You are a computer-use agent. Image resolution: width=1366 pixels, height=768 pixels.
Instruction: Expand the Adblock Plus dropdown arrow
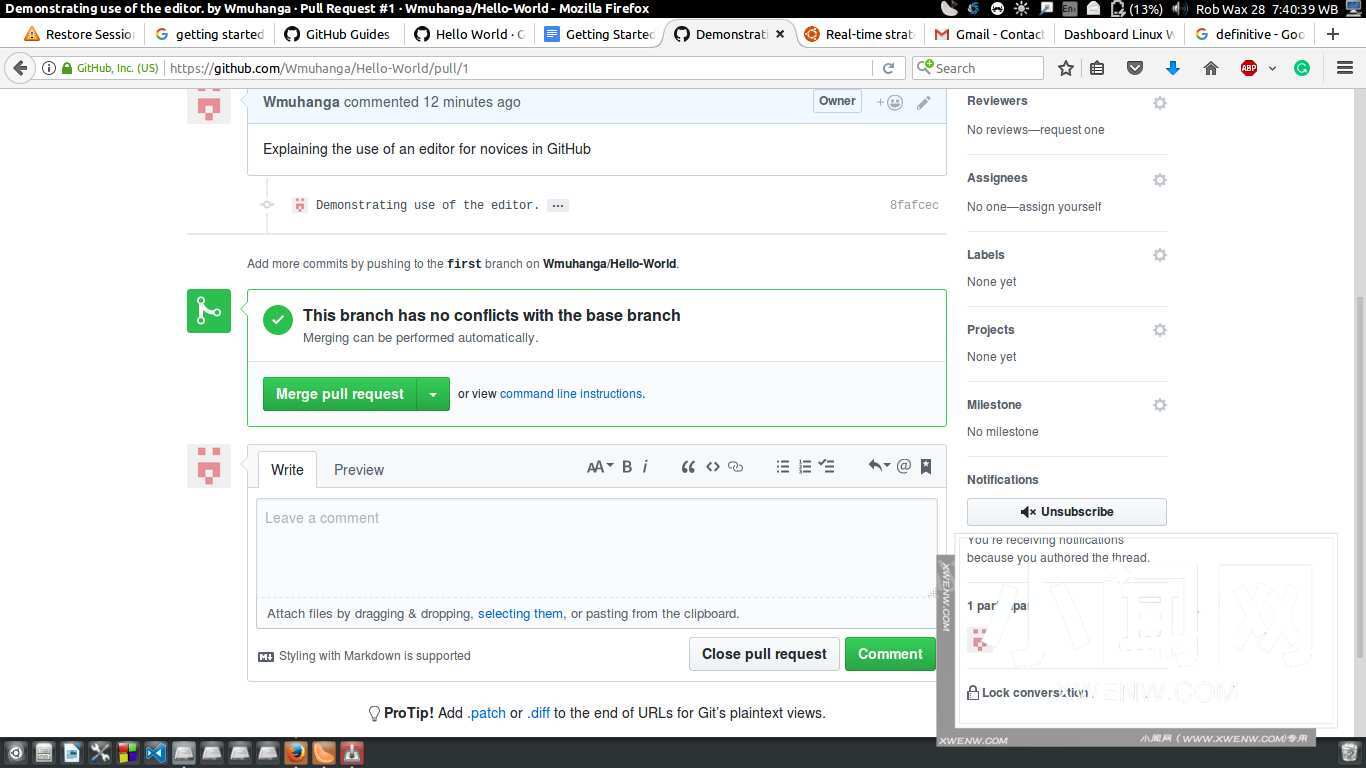click(1272, 68)
